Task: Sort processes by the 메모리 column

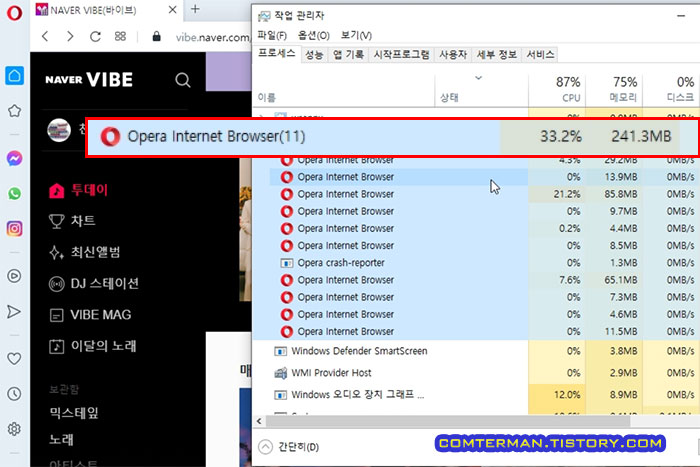Action: [614, 91]
